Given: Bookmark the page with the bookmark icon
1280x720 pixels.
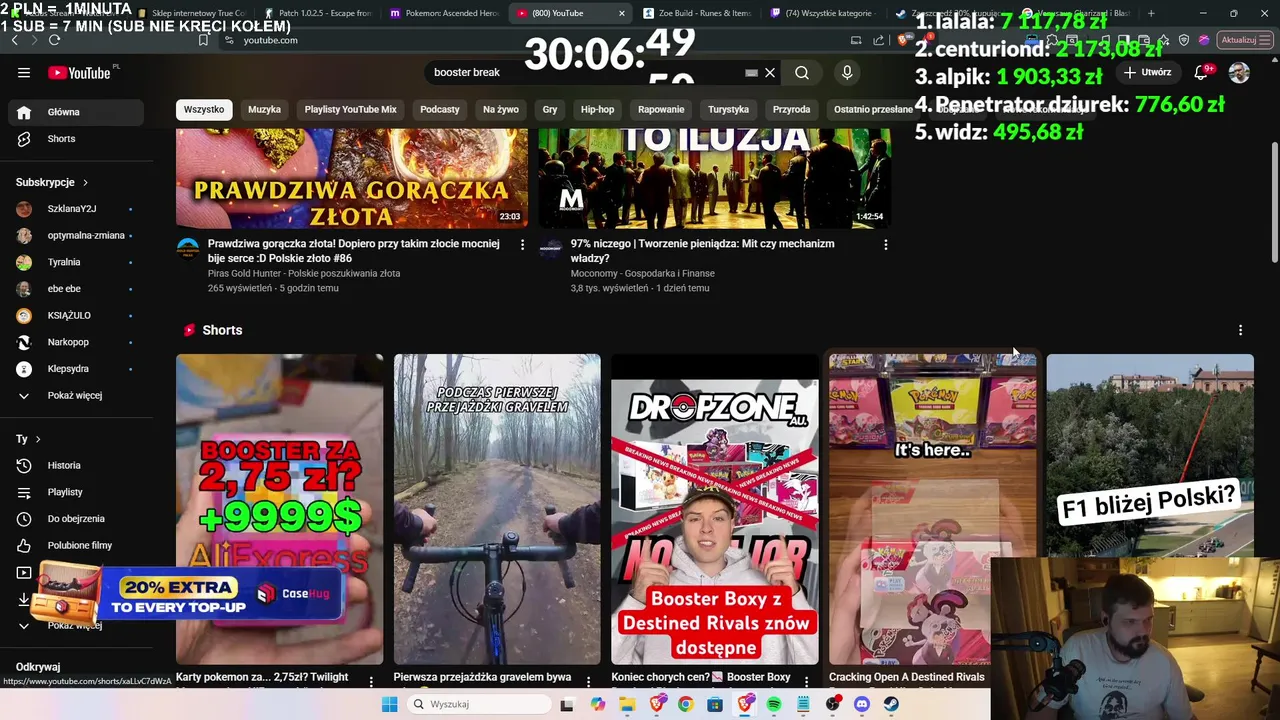Looking at the screenshot, I should 203,40.
